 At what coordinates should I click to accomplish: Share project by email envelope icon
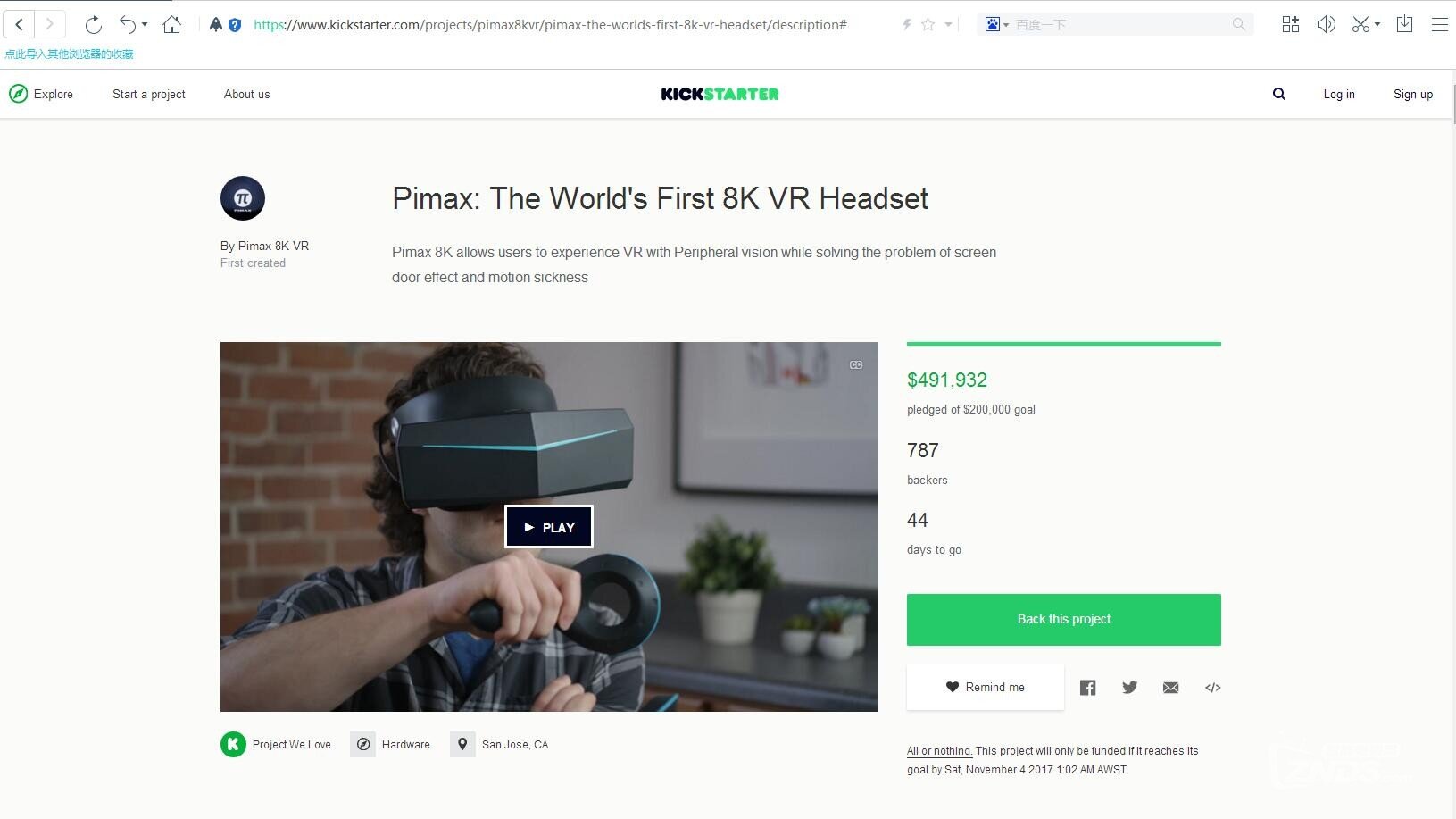pos(1171,687)
